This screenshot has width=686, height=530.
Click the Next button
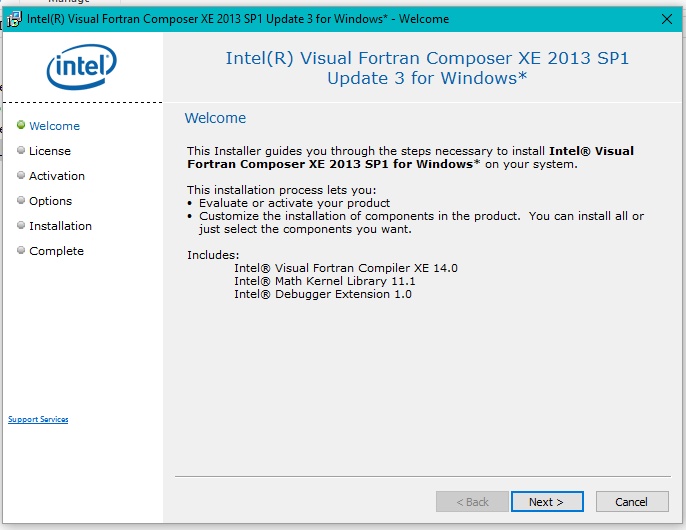click(x=547, y=502)
